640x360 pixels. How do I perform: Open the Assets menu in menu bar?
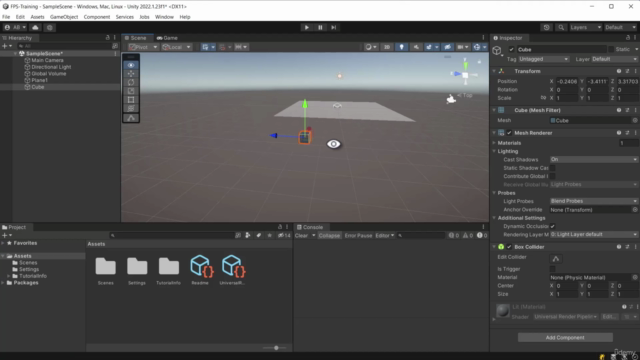tap(37, 17)
